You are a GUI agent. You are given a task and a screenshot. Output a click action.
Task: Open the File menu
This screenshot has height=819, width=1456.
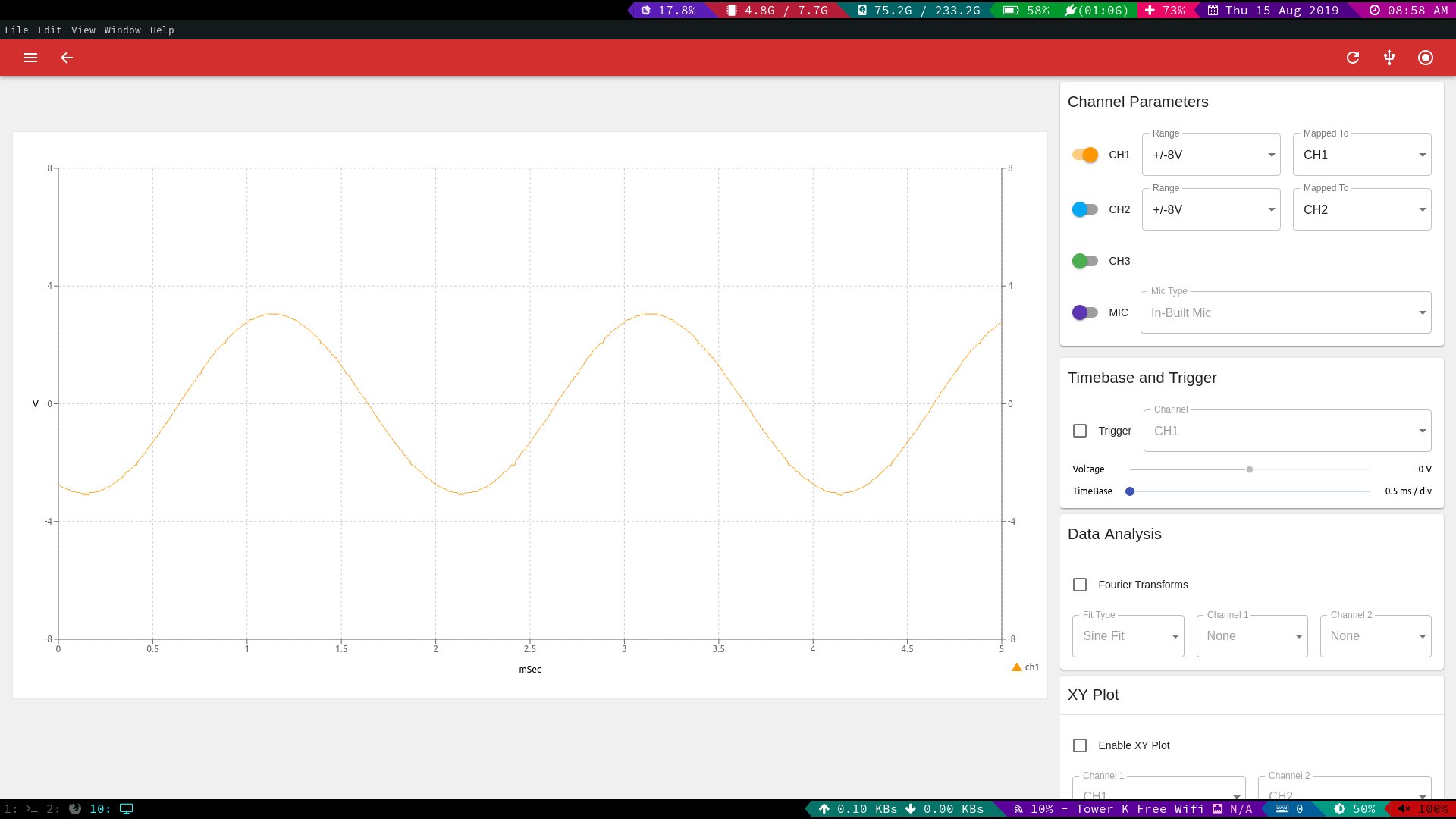pyautogui.click(x=17, y=30)
